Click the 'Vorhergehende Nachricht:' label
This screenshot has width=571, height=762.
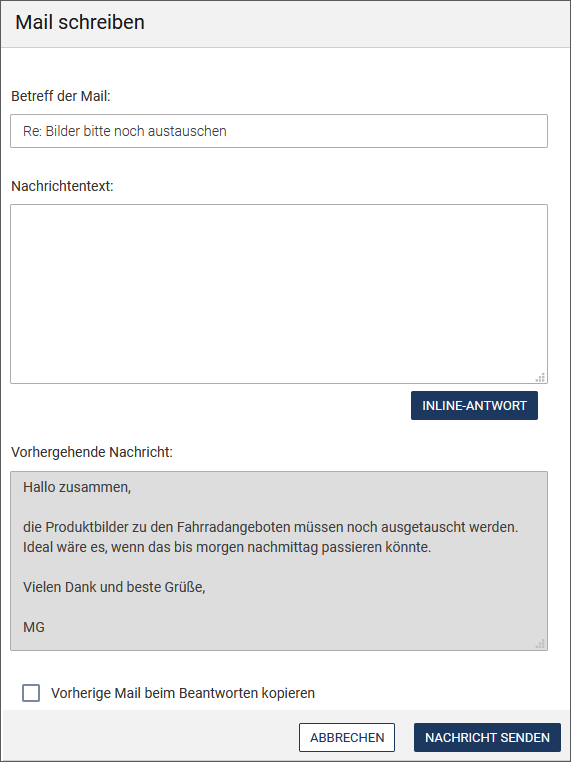point(92,452)
